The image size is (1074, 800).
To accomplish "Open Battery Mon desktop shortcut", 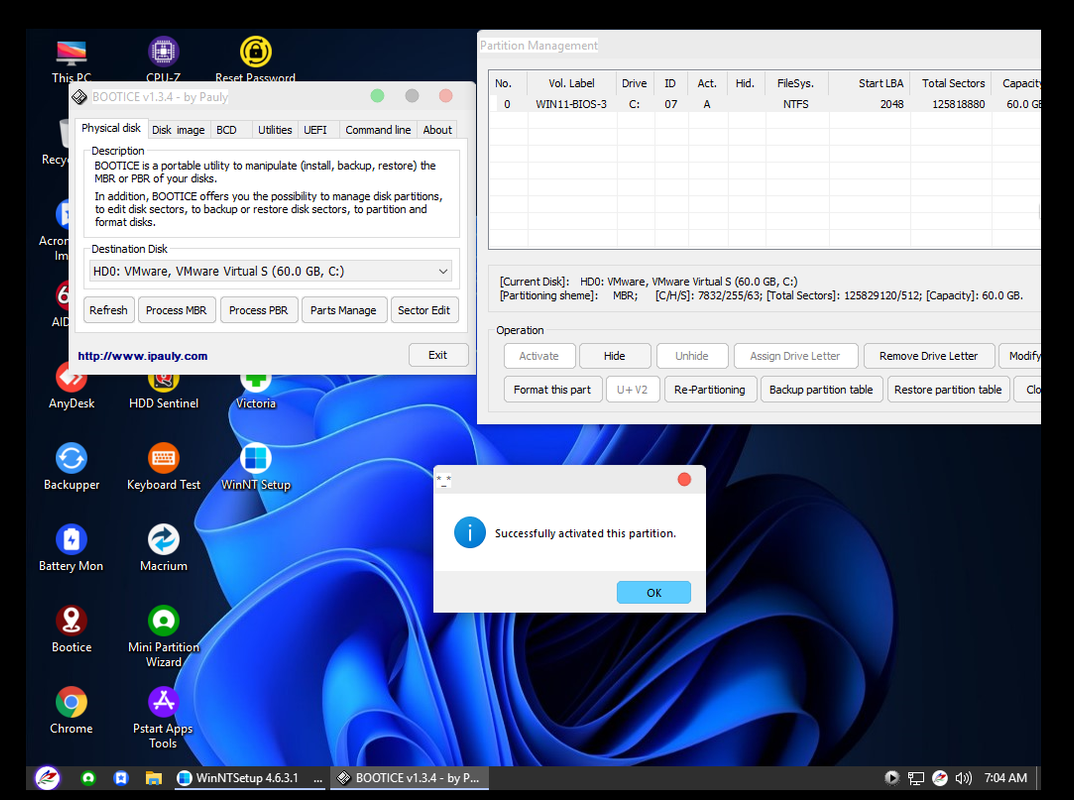I will 71,549.
